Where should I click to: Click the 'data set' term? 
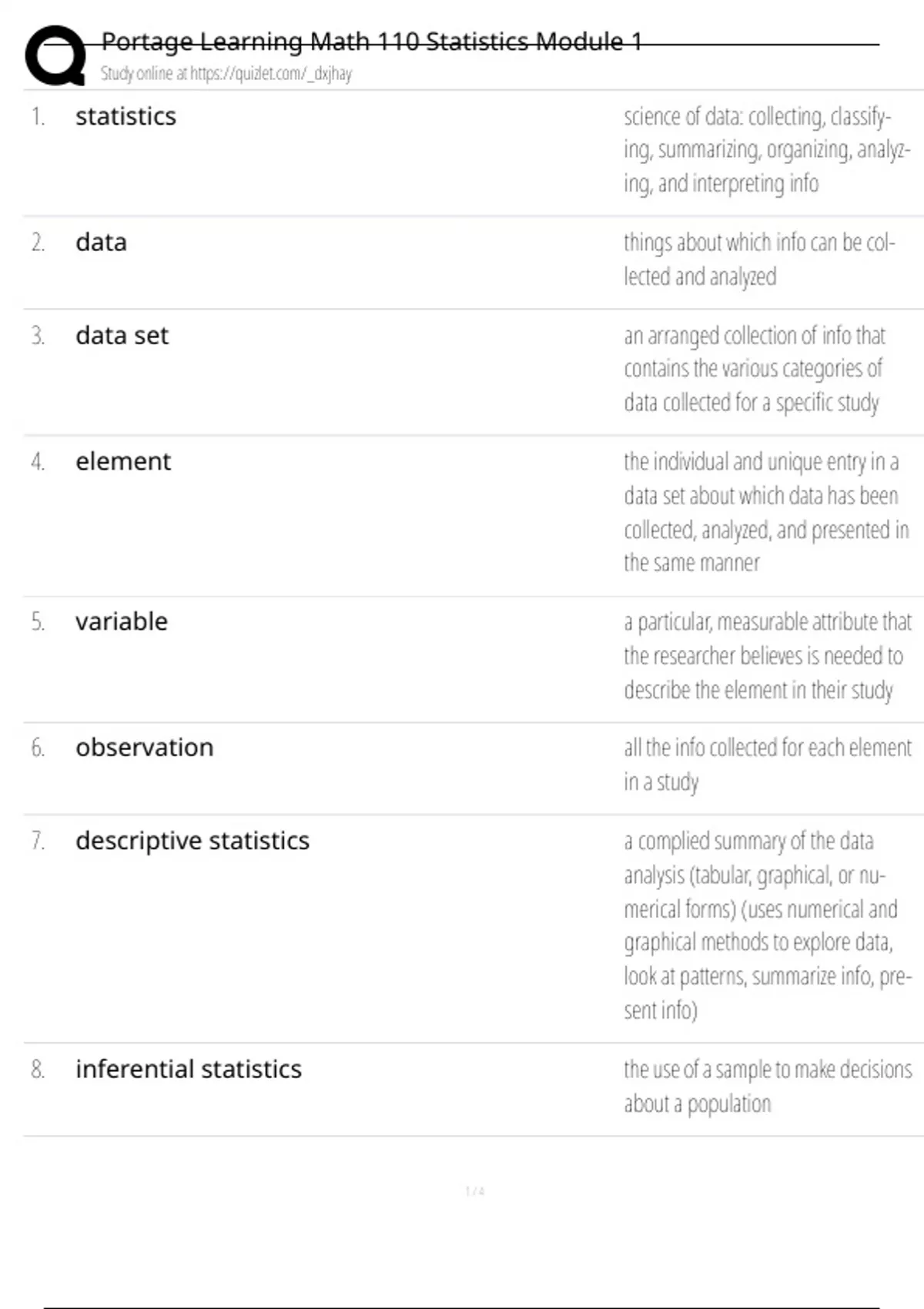(122, 336)
